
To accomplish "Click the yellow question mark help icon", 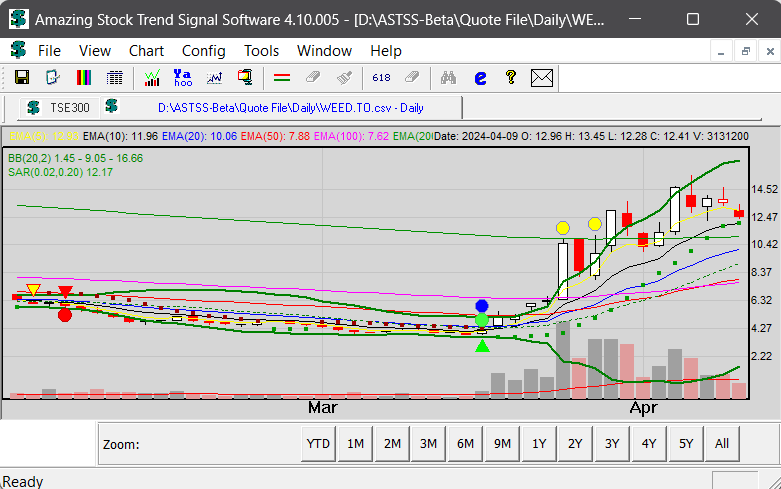I will point(510,77).
